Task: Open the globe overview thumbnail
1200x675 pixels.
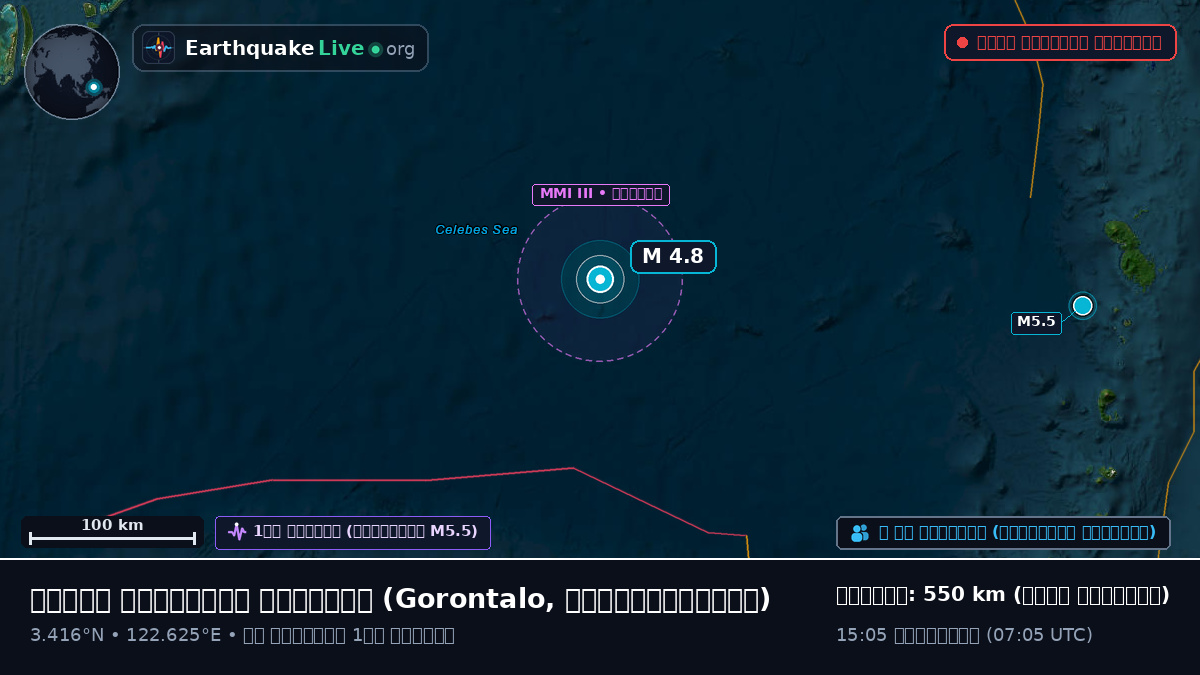Action: [72, 72]
